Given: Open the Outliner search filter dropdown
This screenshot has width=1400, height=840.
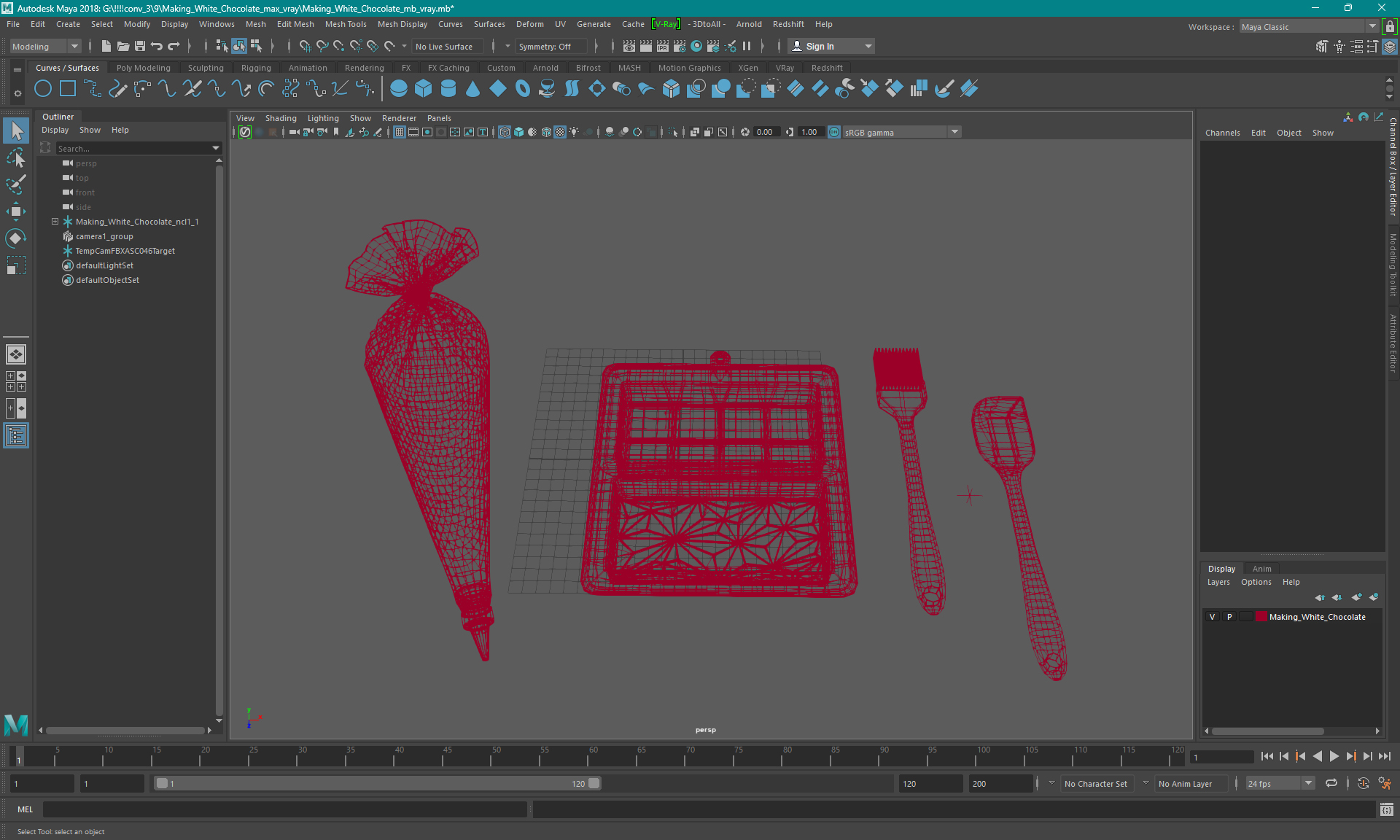Looking at the screenshot, I should click(x=216, y=148).
